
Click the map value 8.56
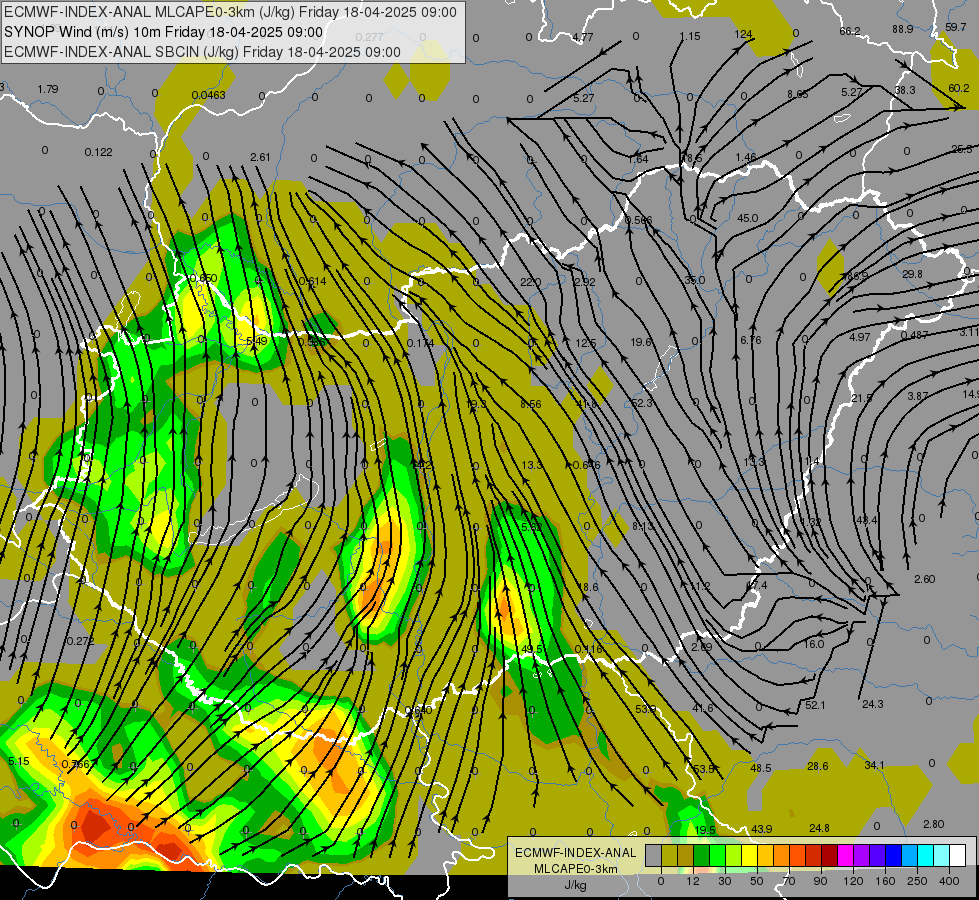click(x=531, y=404)
